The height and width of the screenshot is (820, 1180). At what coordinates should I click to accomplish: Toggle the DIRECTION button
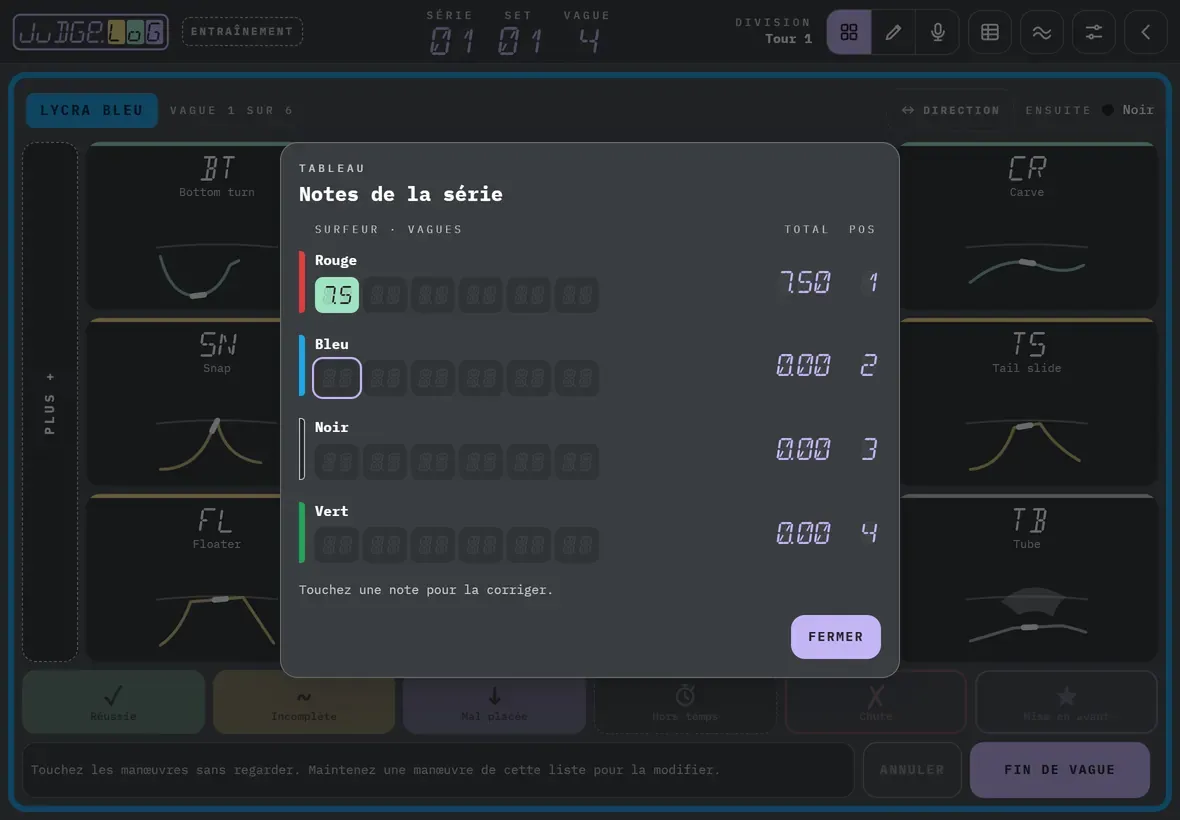pos(951,110)
